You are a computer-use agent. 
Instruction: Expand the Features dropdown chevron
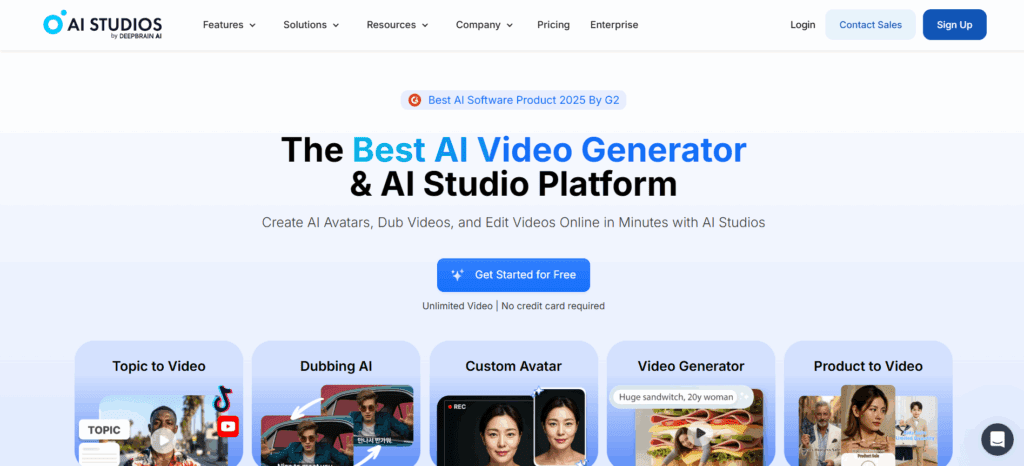253,25
